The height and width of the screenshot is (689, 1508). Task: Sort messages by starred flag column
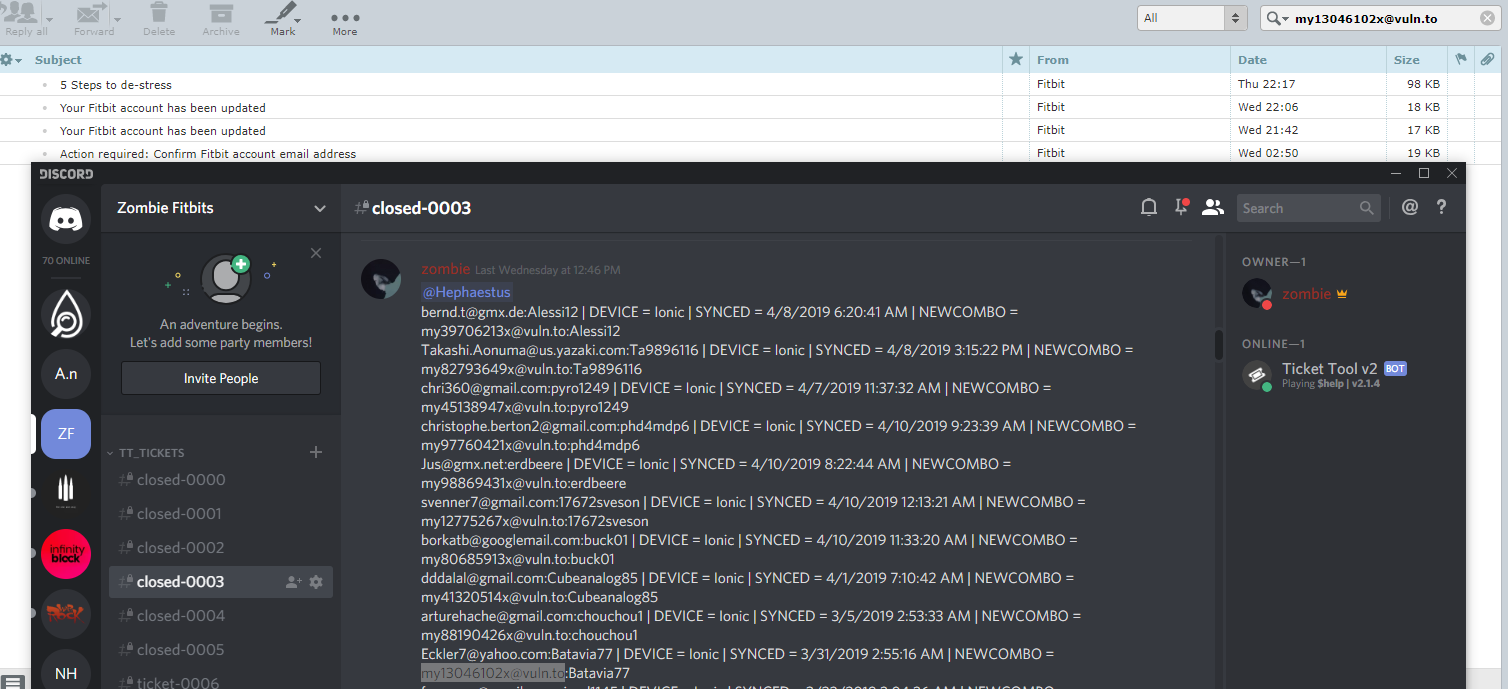point(1016,60)
